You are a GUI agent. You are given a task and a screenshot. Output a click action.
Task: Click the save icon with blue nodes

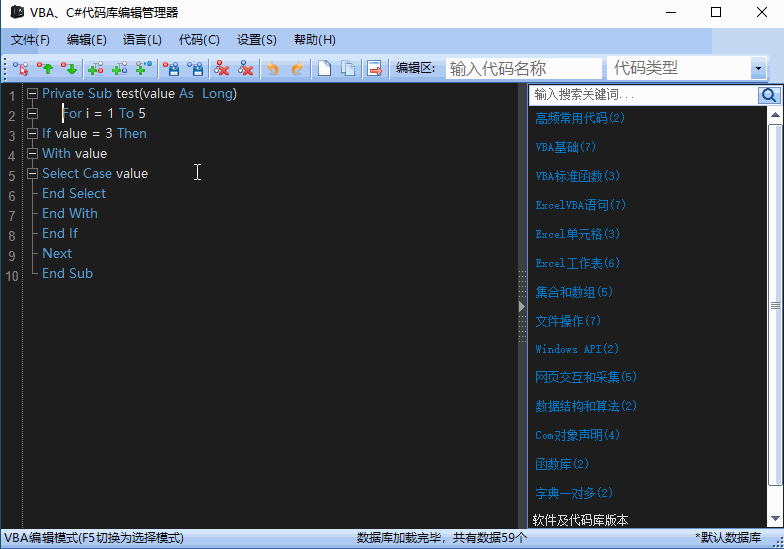pos(196,68)
